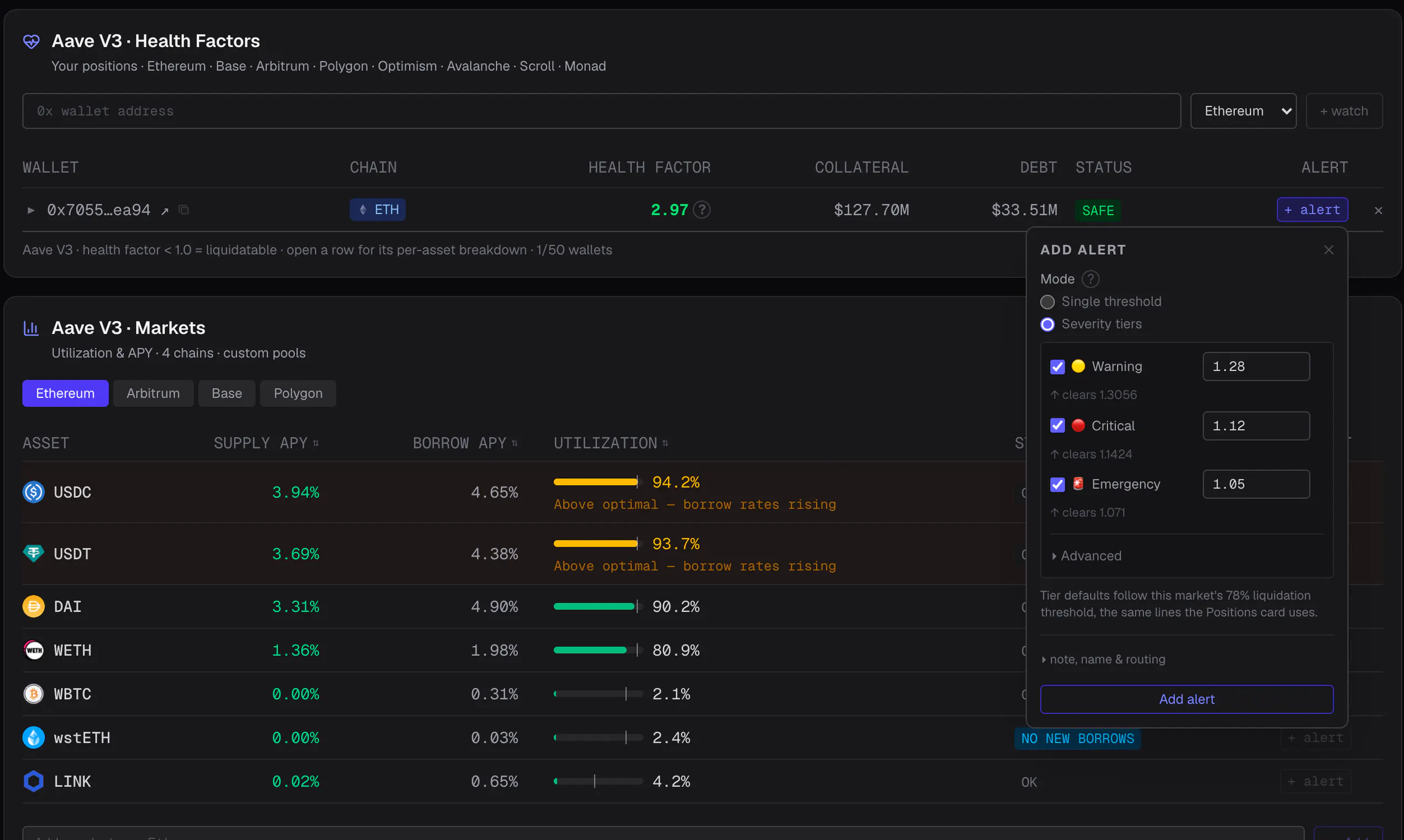
Task: Click health factor help question mark icon
Action: [701, 210]
